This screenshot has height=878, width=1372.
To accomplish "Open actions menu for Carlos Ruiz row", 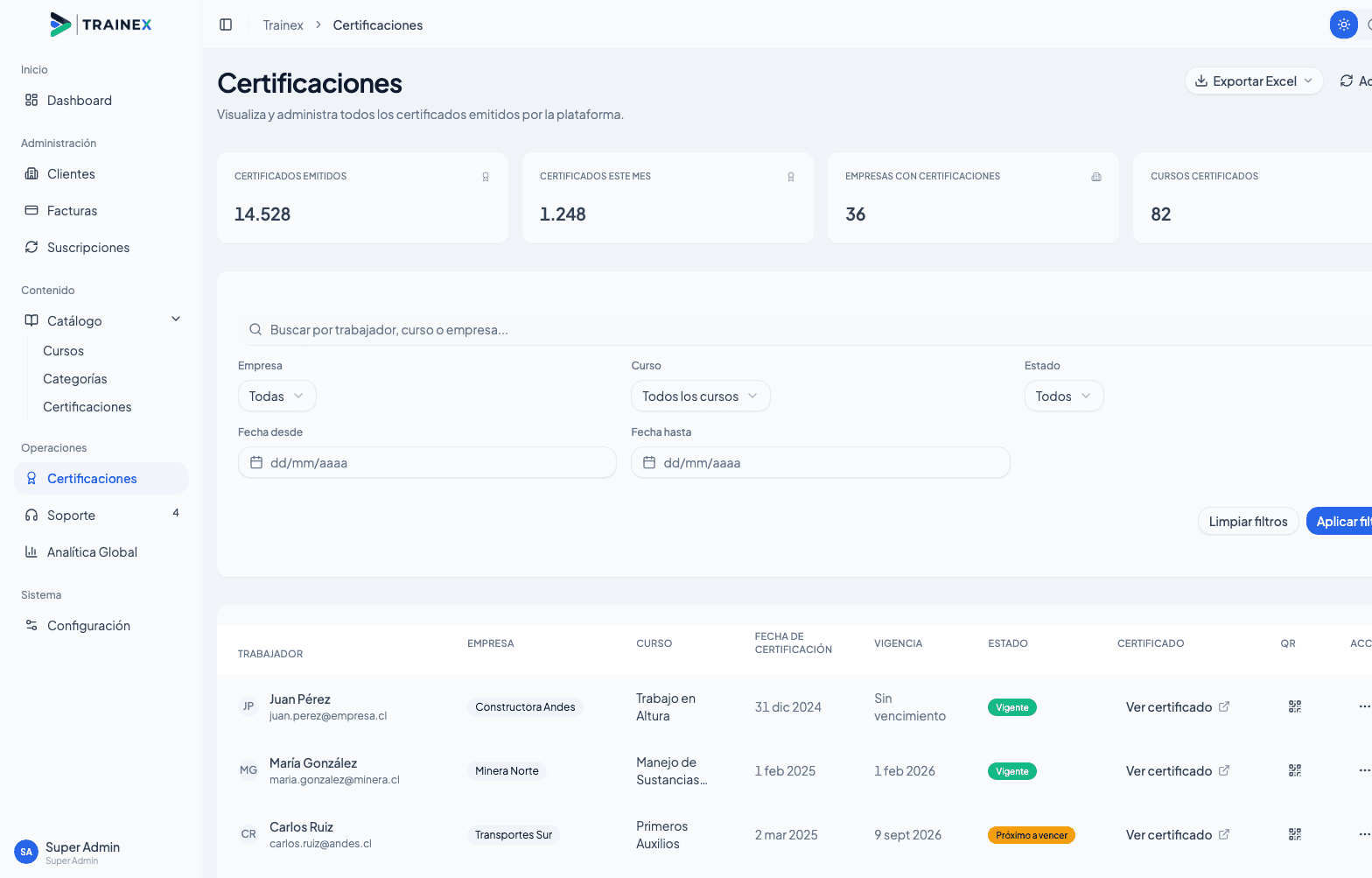I will coord(1364,834).
